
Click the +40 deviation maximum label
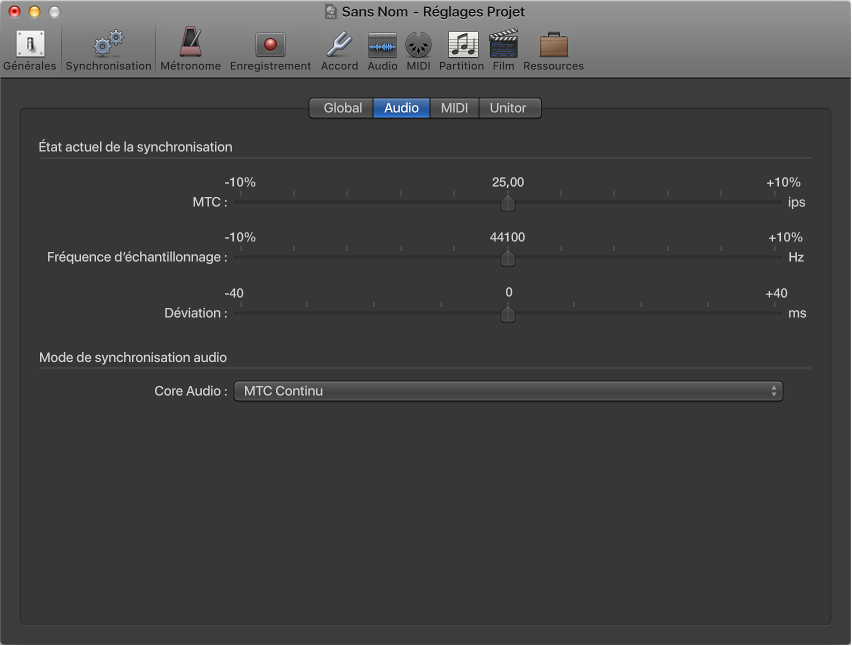776,293
